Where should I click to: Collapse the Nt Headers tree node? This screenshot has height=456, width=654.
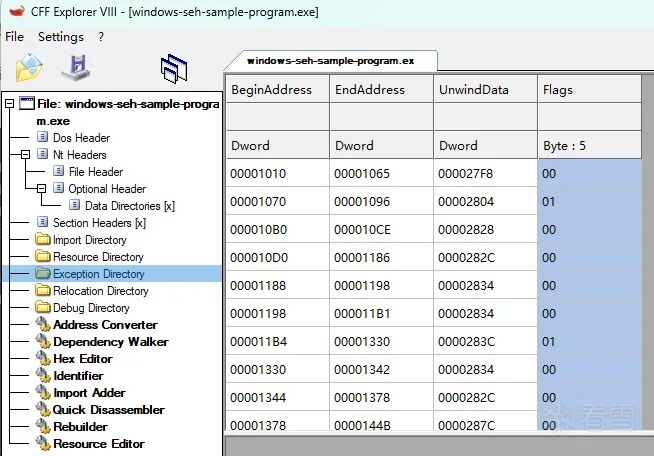(25, 154)
